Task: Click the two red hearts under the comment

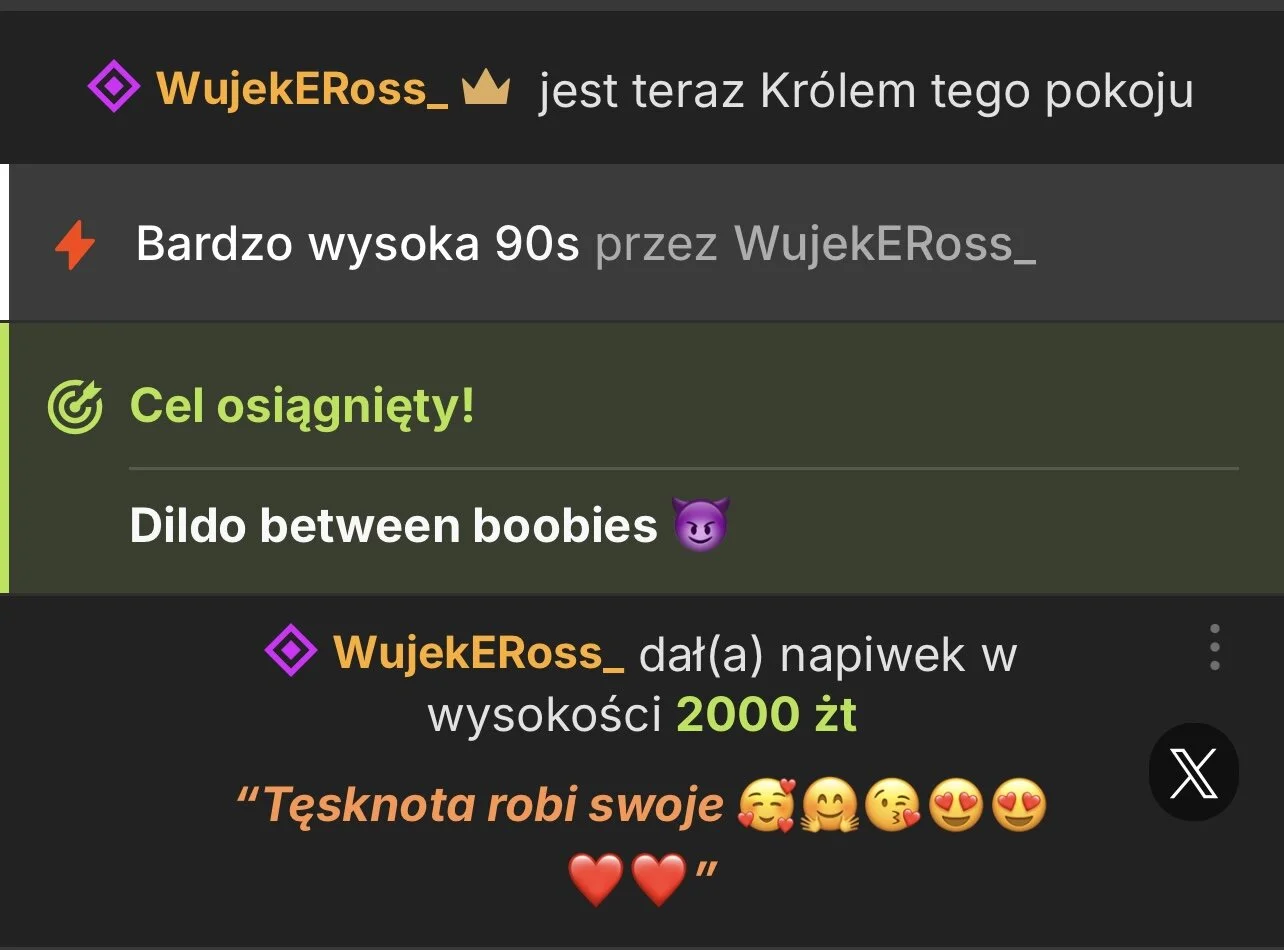Action: pyautogui.click(x=628, y=878)
